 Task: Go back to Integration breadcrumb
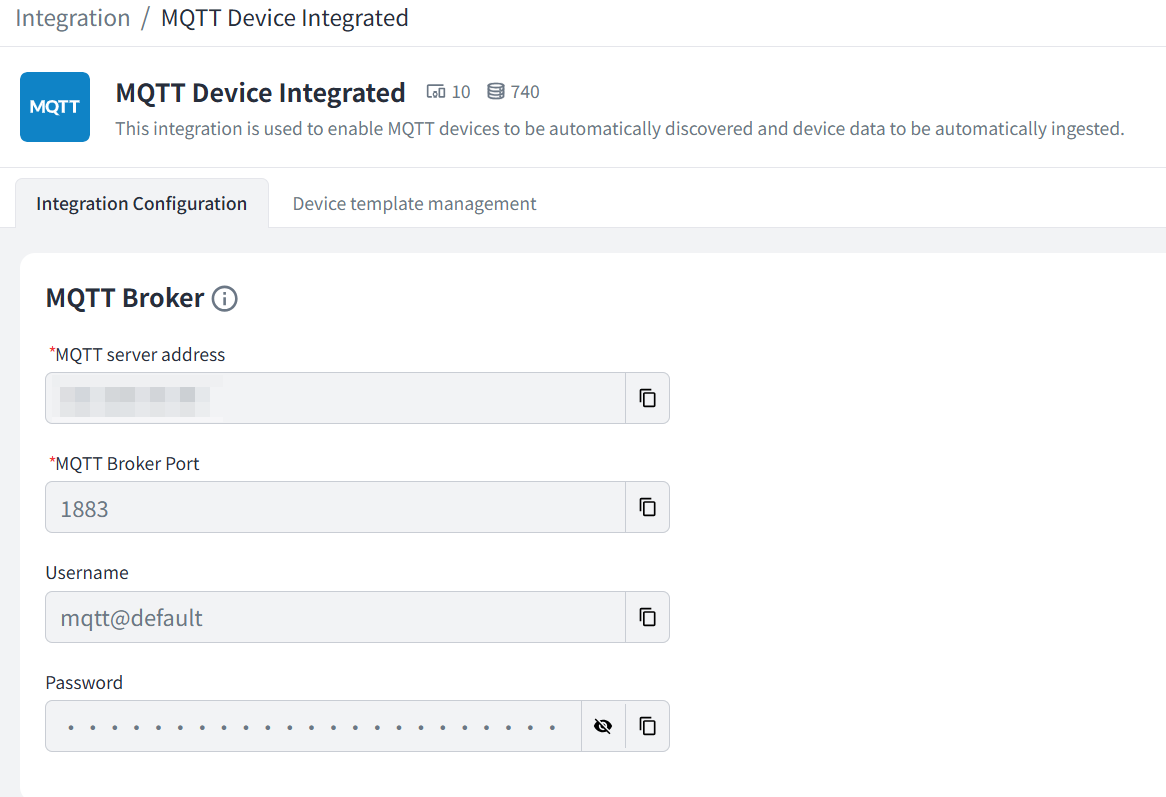click(73, 18)
